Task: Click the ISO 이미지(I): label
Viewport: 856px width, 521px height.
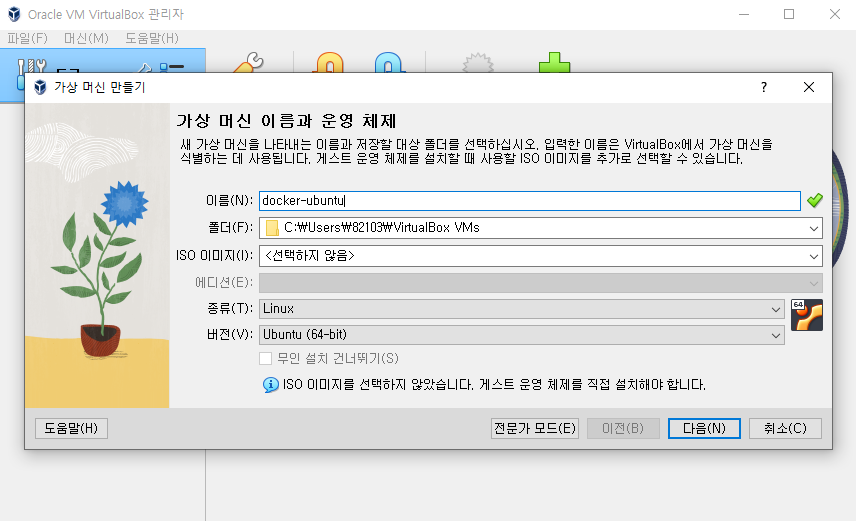Action: pyautogui.click(x=214, y=256)
